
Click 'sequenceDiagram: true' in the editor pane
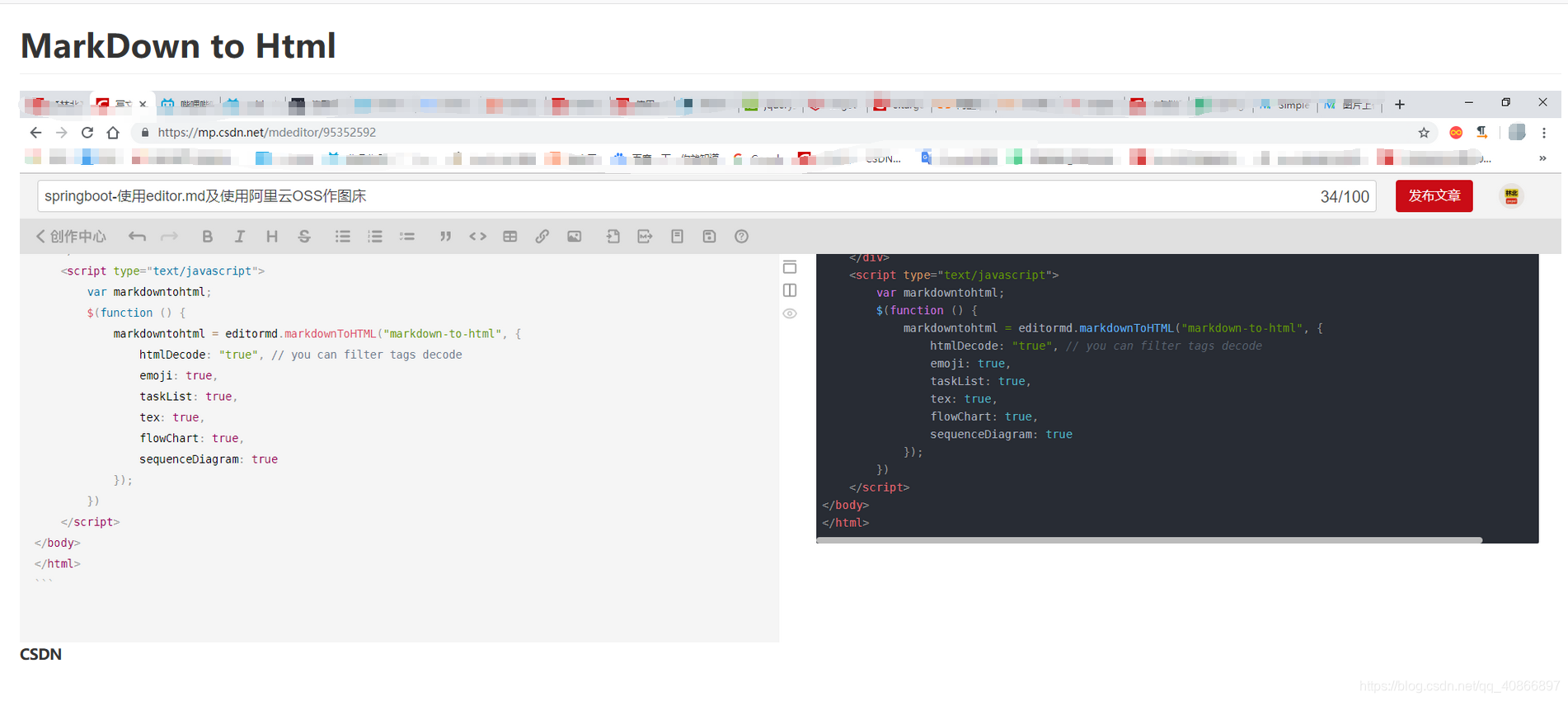[x=209, y=459]
